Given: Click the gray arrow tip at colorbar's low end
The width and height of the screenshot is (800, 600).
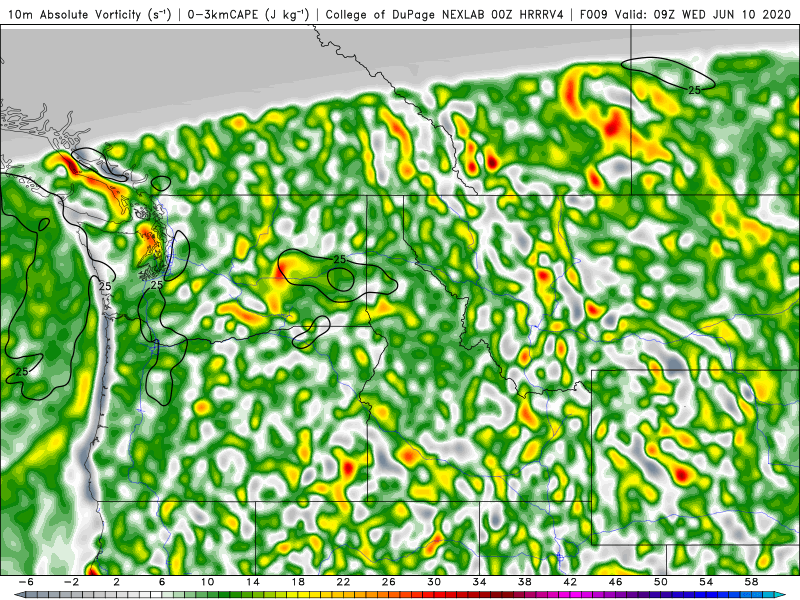Looking at the screenshot, I should pyautogui.click(x=18, y=595).
